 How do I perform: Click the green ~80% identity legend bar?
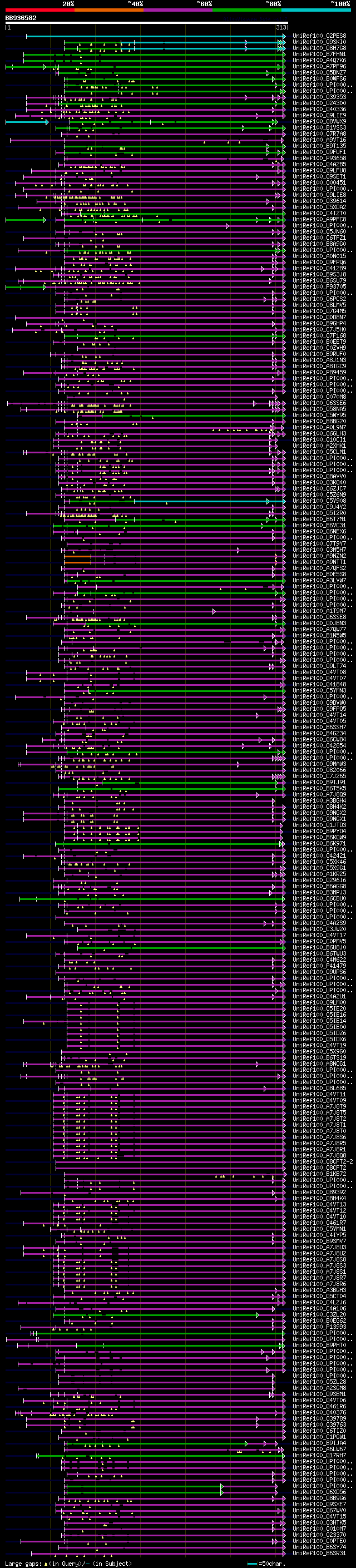[x=247, y=10]
